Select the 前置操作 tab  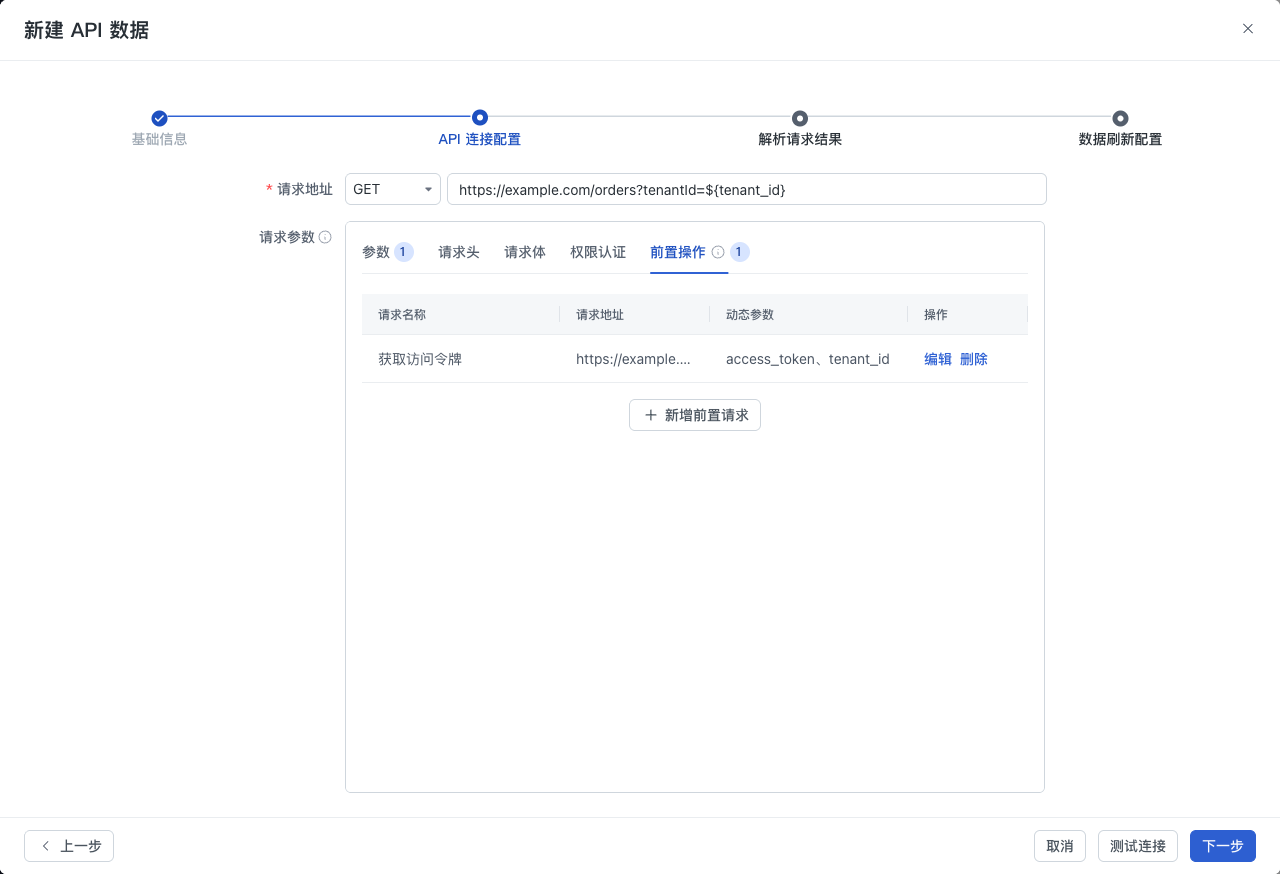pos(678,252)
